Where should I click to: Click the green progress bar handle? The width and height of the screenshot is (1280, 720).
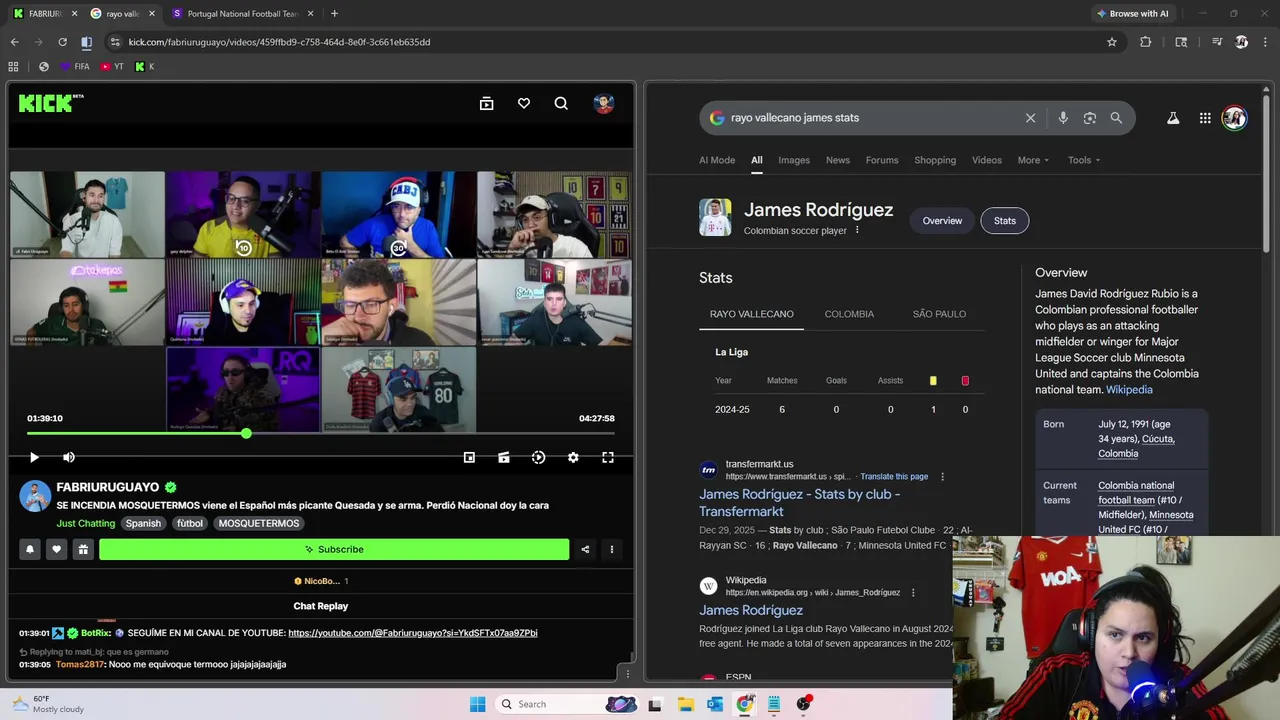pos(246,433)
